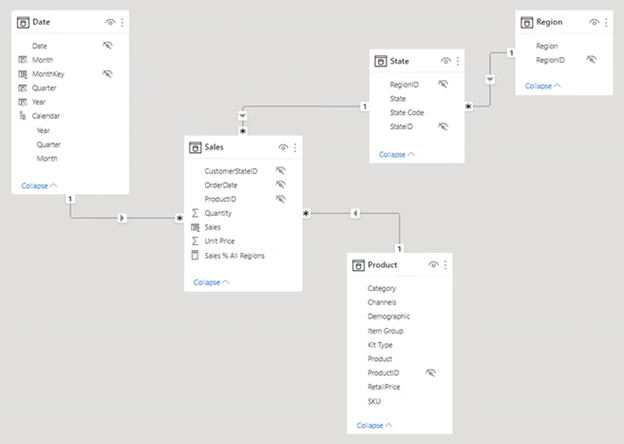Collapse the Region table card

[x=543, y=86]
